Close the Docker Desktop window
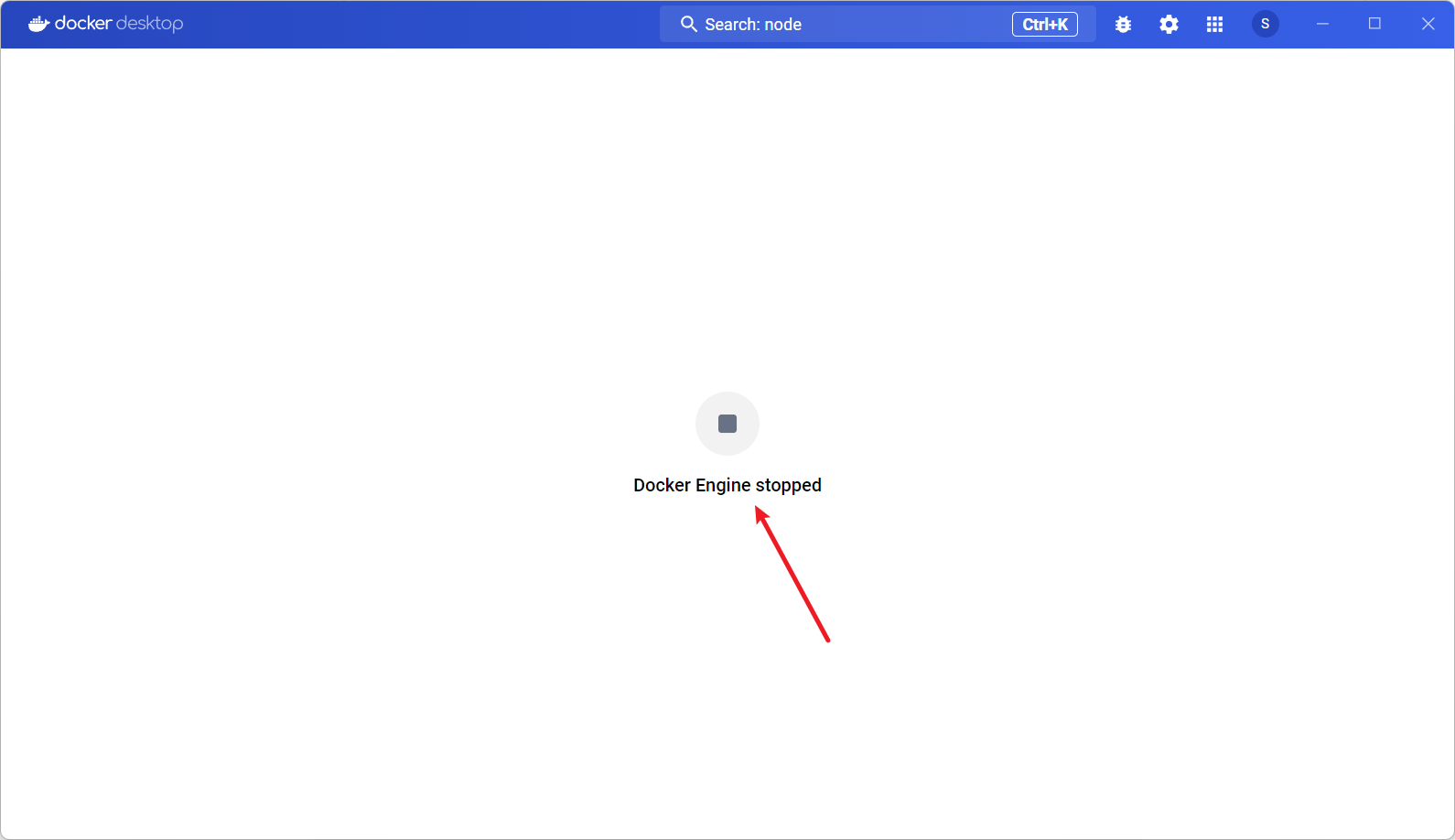This screenshot has width=1455, height=840. point(1428,25)
